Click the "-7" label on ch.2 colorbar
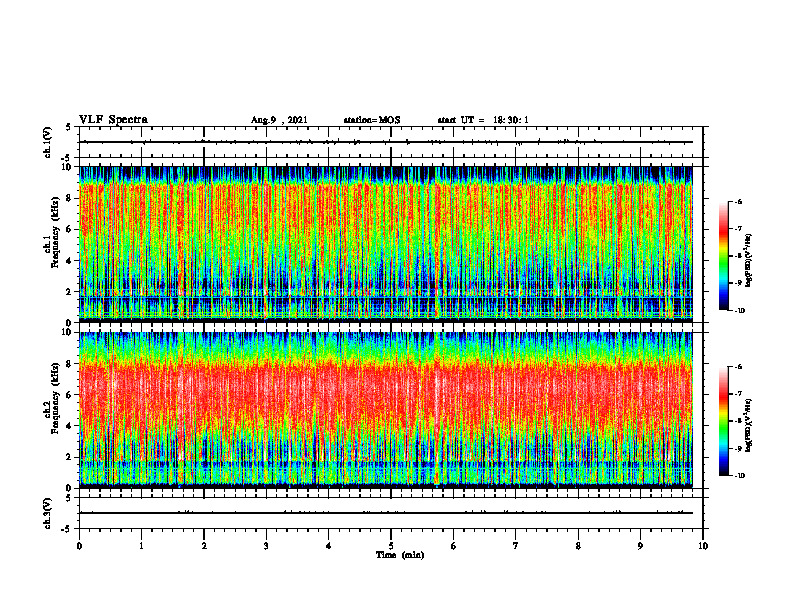 (739, 394)
